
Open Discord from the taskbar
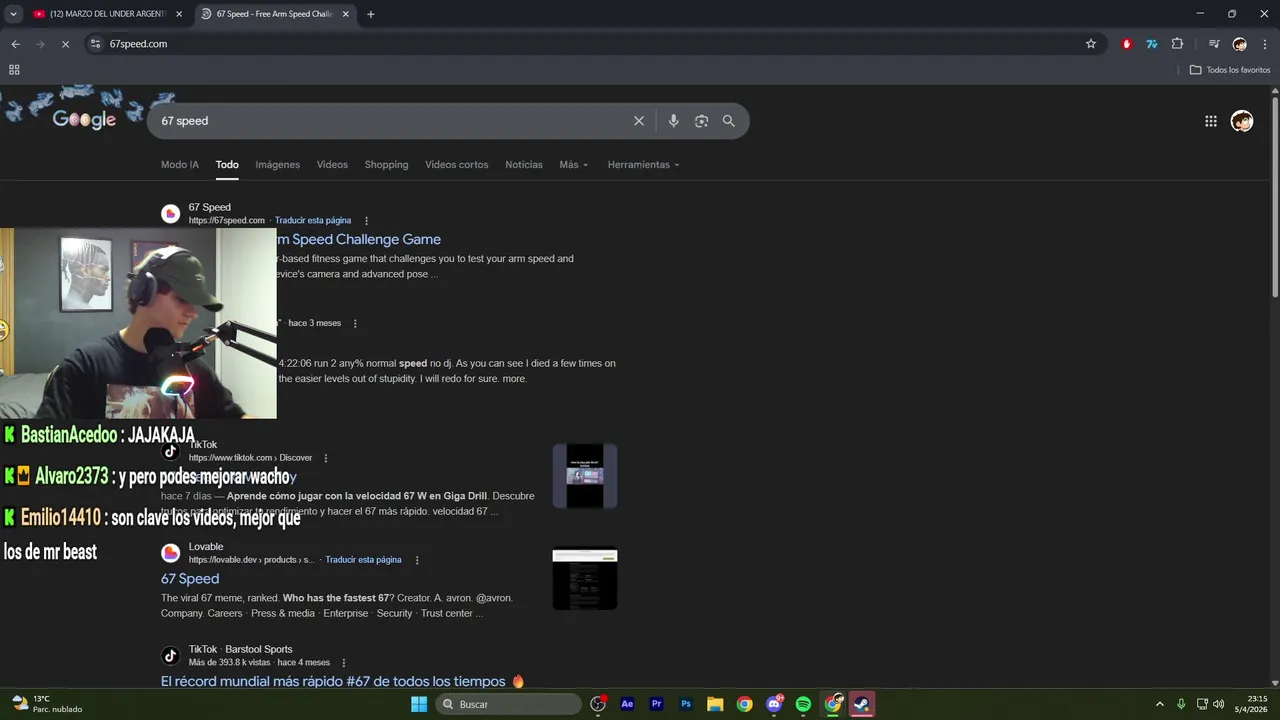pos(774,704)
